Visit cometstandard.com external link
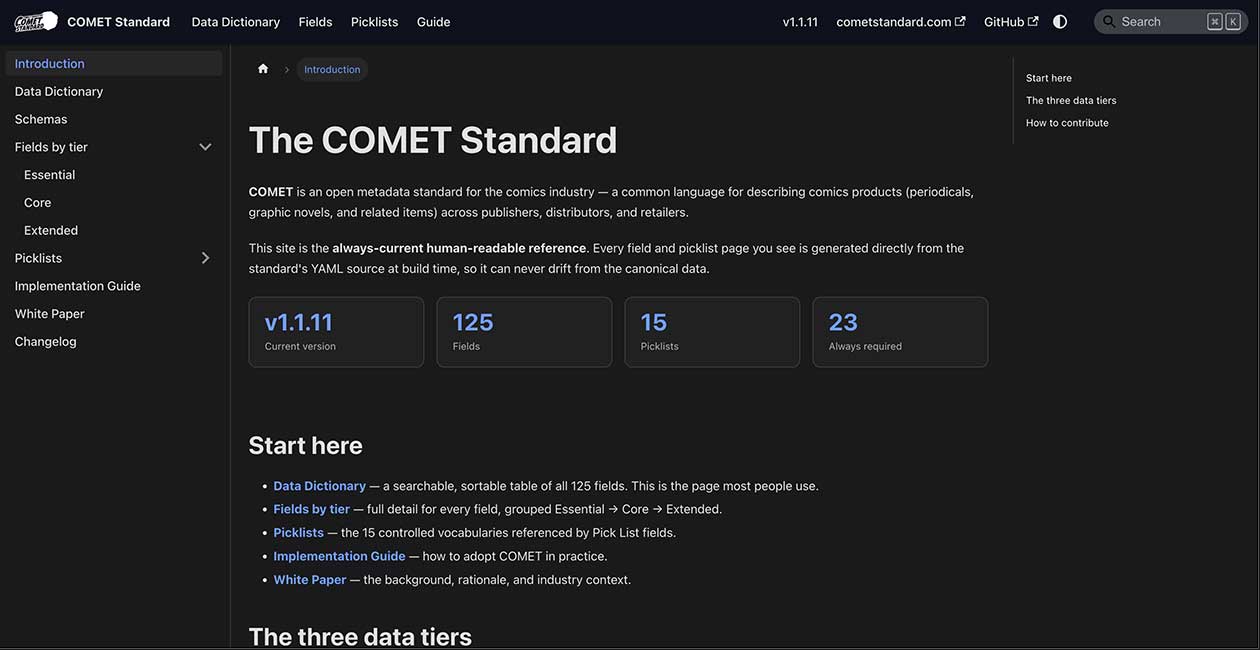The height and width of the screenshot is (650, 1260). click(901, 21)
